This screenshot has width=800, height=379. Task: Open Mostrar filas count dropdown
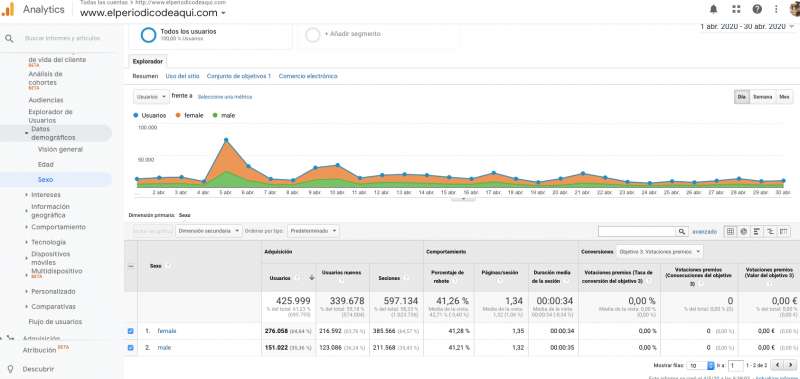pyautogui.click(x=701, y=365)
